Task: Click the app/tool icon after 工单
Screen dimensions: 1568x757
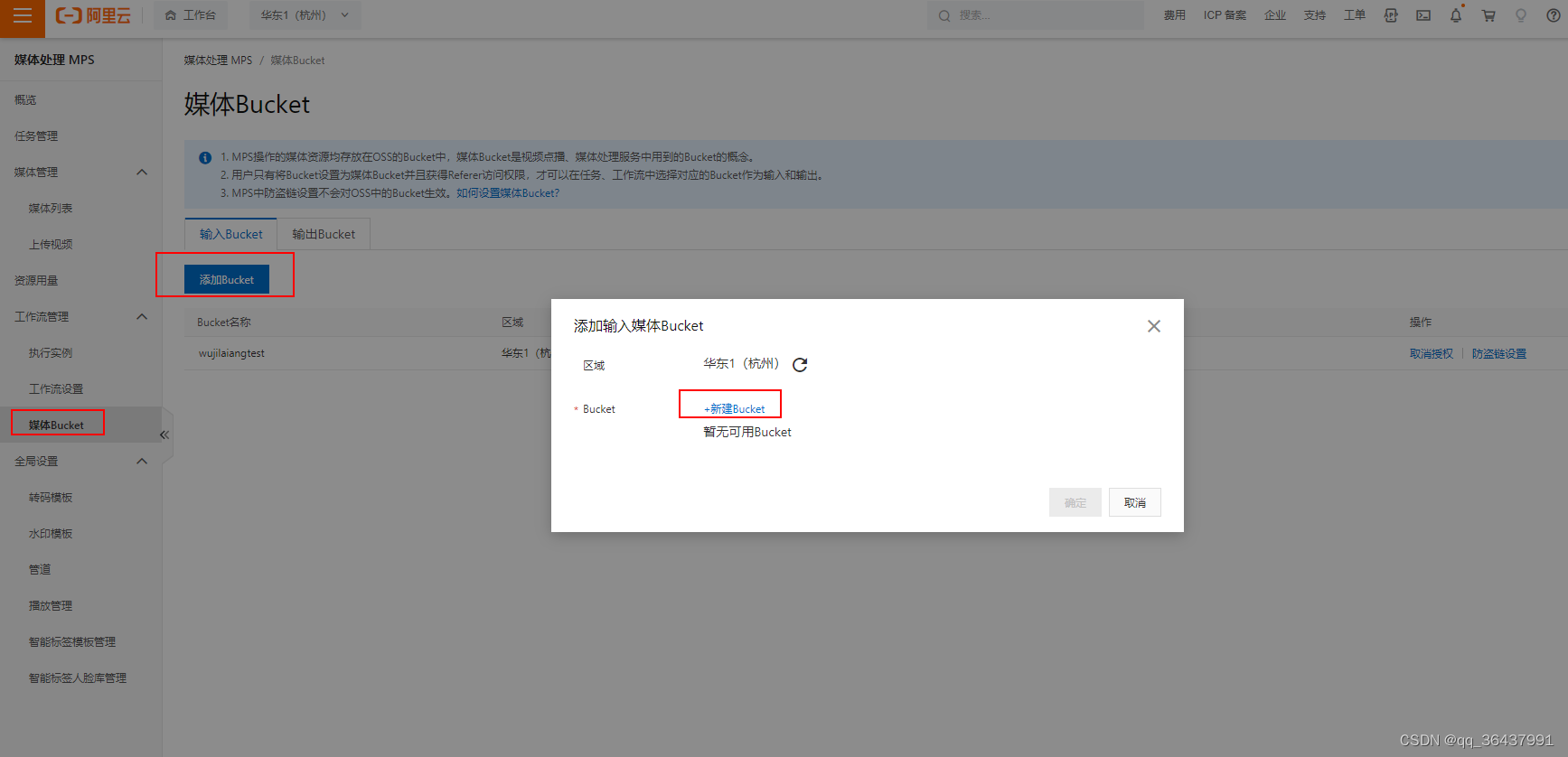Action: [1391, 15]
